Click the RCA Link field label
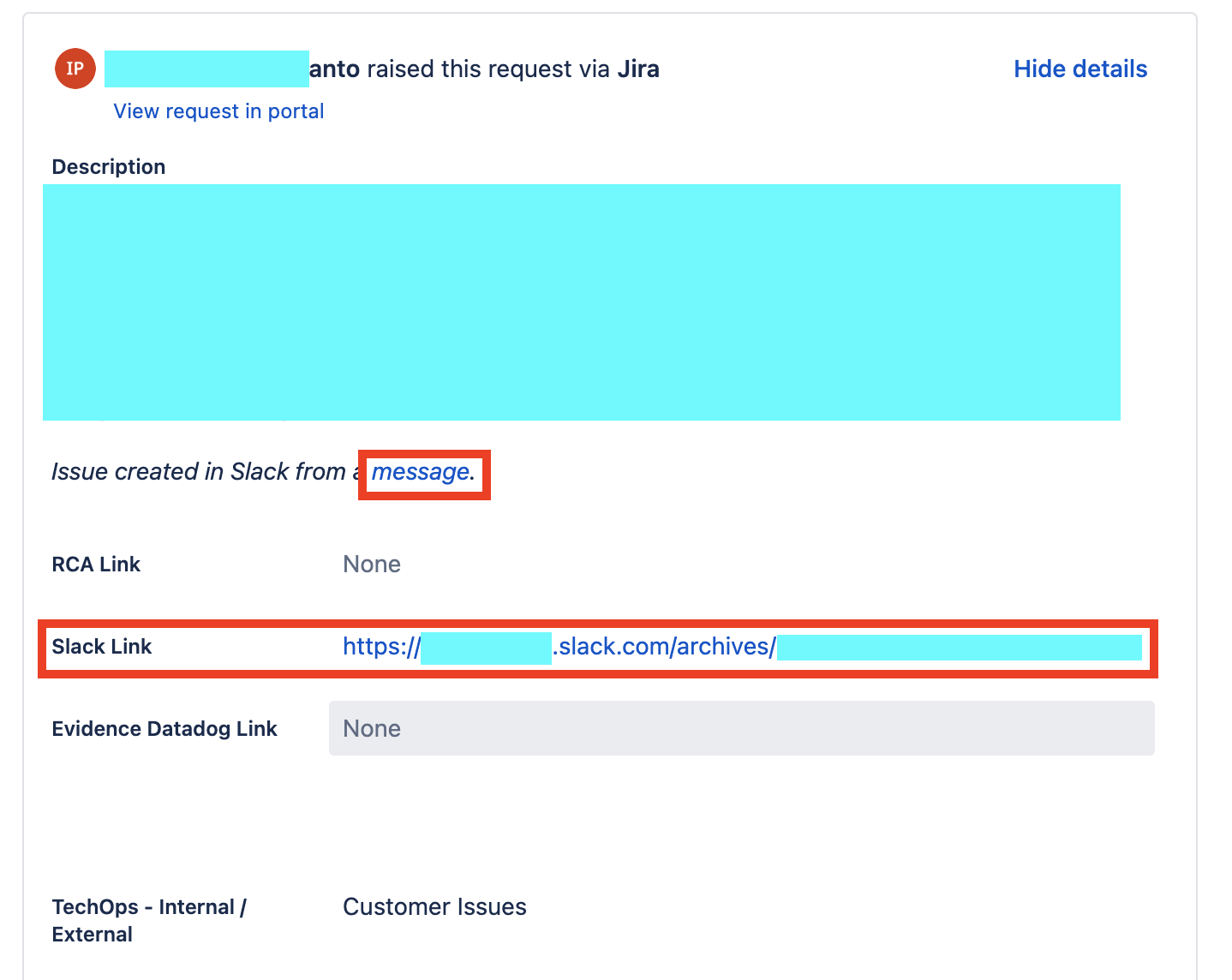Screen dimensions: 1232x980 [x=96, y=565]
